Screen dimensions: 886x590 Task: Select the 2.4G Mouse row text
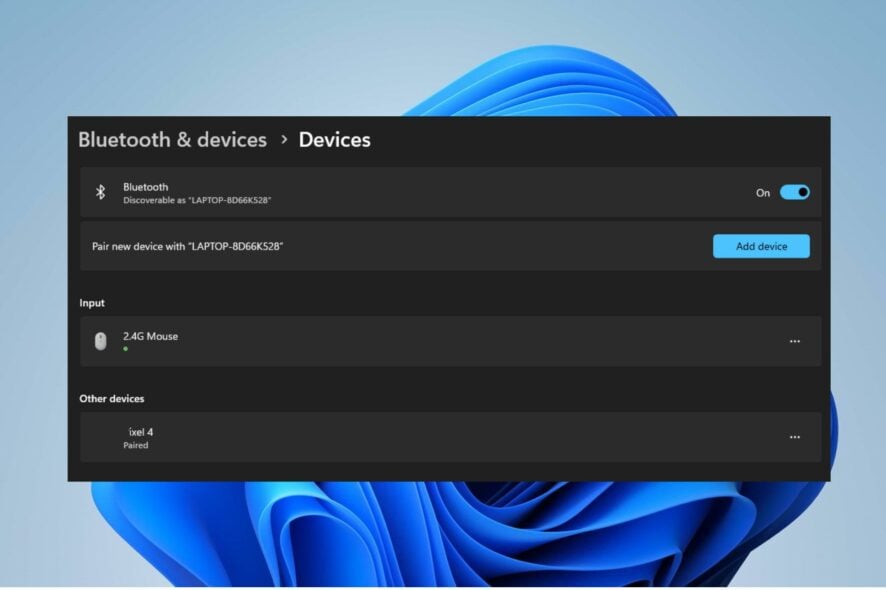(150, 336)
